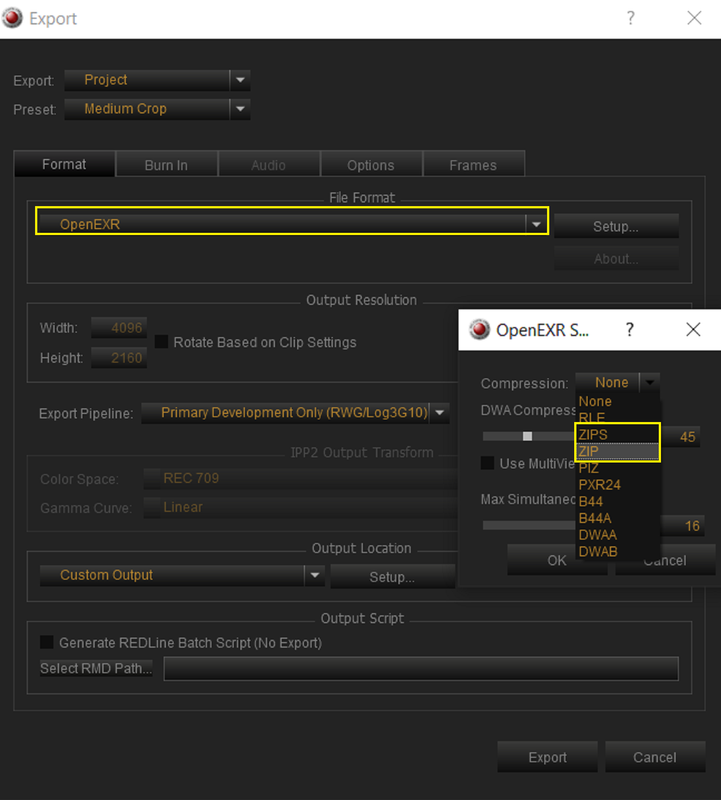Click the DWA Compression slider handle
The height and width of the screenshot is (800, 721).
[x=528, y=436]
